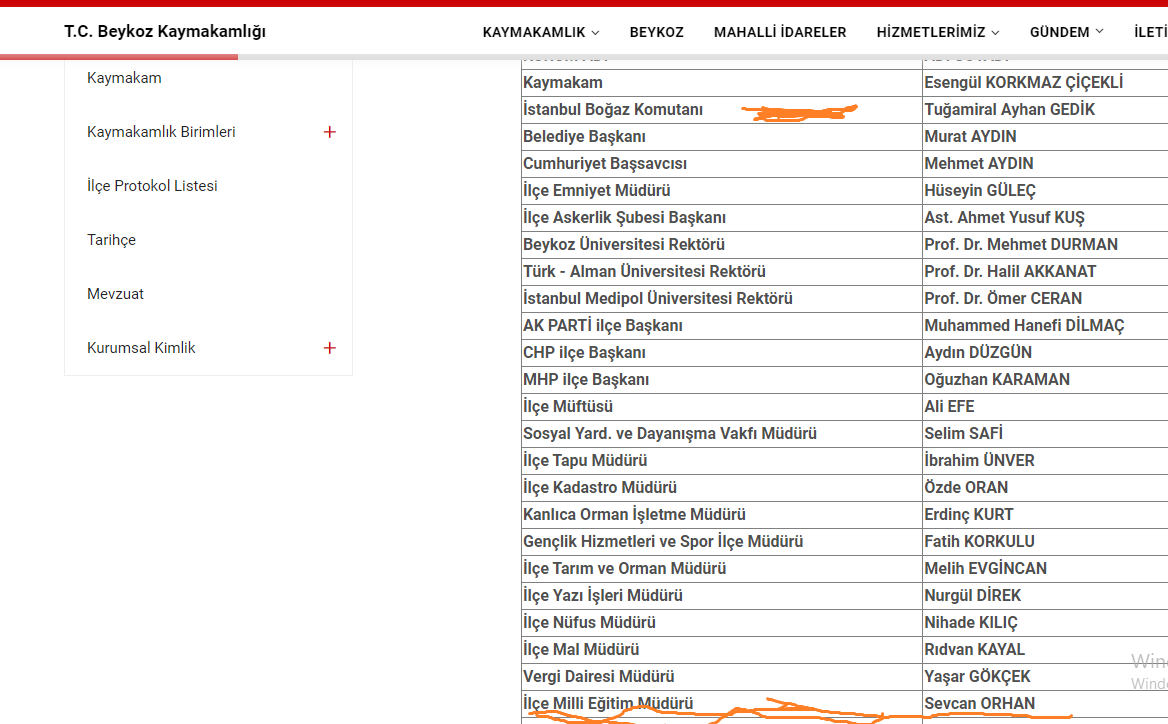Screen dimensions: 1168x724
Task: Click Sosyal Yard. ve Dayanışma Vakfı Müdürü
Action: click(670, 434)
